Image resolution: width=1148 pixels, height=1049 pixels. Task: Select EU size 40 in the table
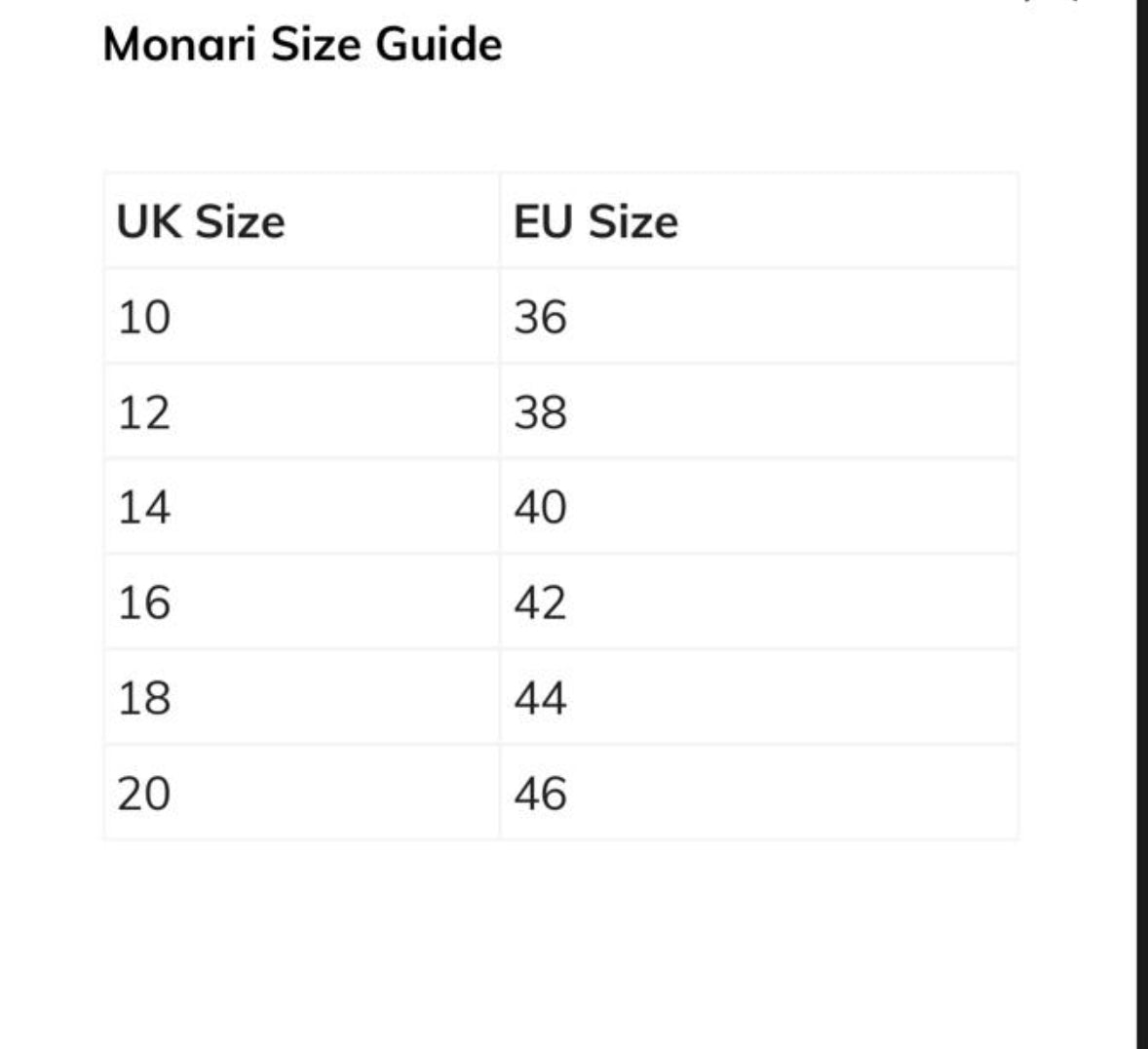click(x=540, y=508)
